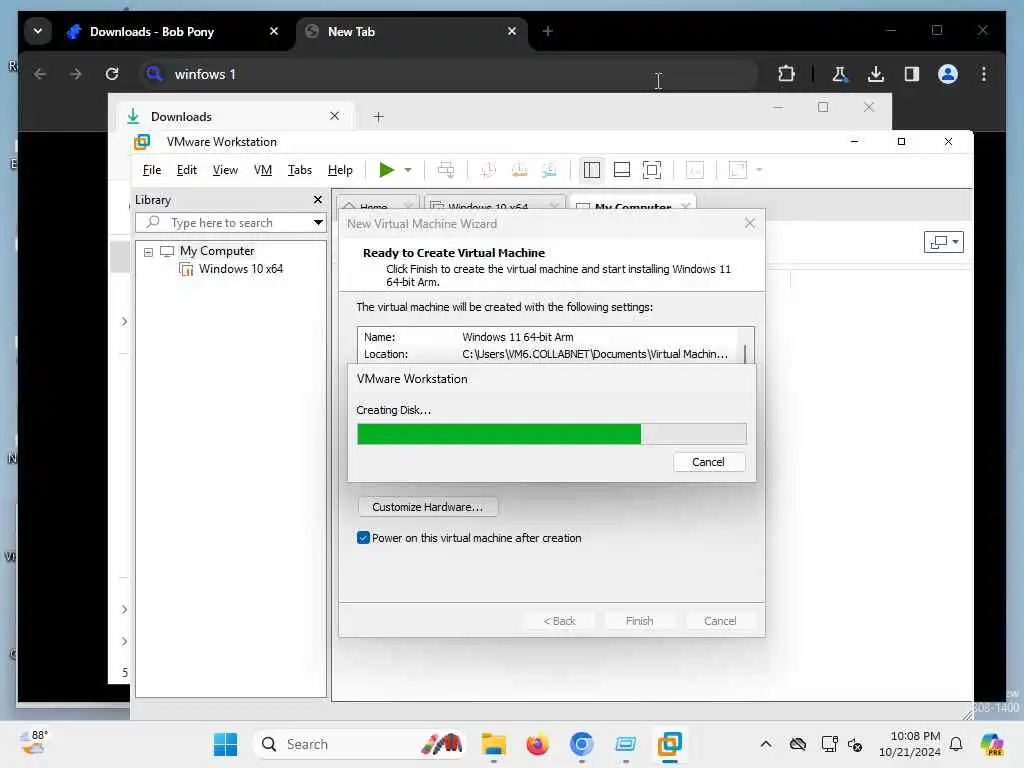Viewport: 1024px width, 768px height.
Task: Select Windows 10 x64 virtual machine
Action: click(x=241, y=268)
